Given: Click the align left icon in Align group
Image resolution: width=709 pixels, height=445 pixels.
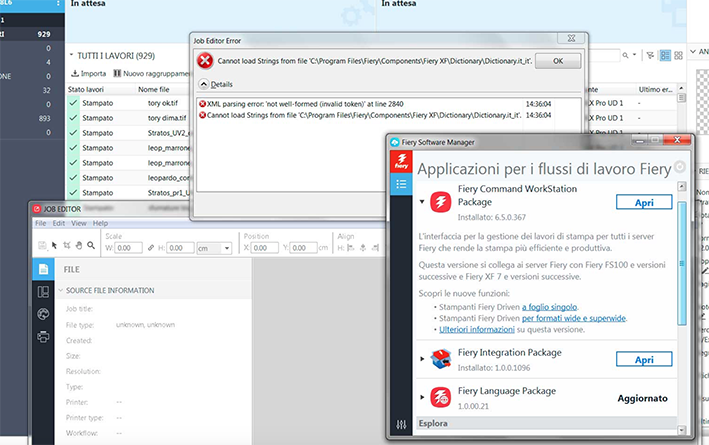Looking at the screenshot, I should click(x=351, y=248).
